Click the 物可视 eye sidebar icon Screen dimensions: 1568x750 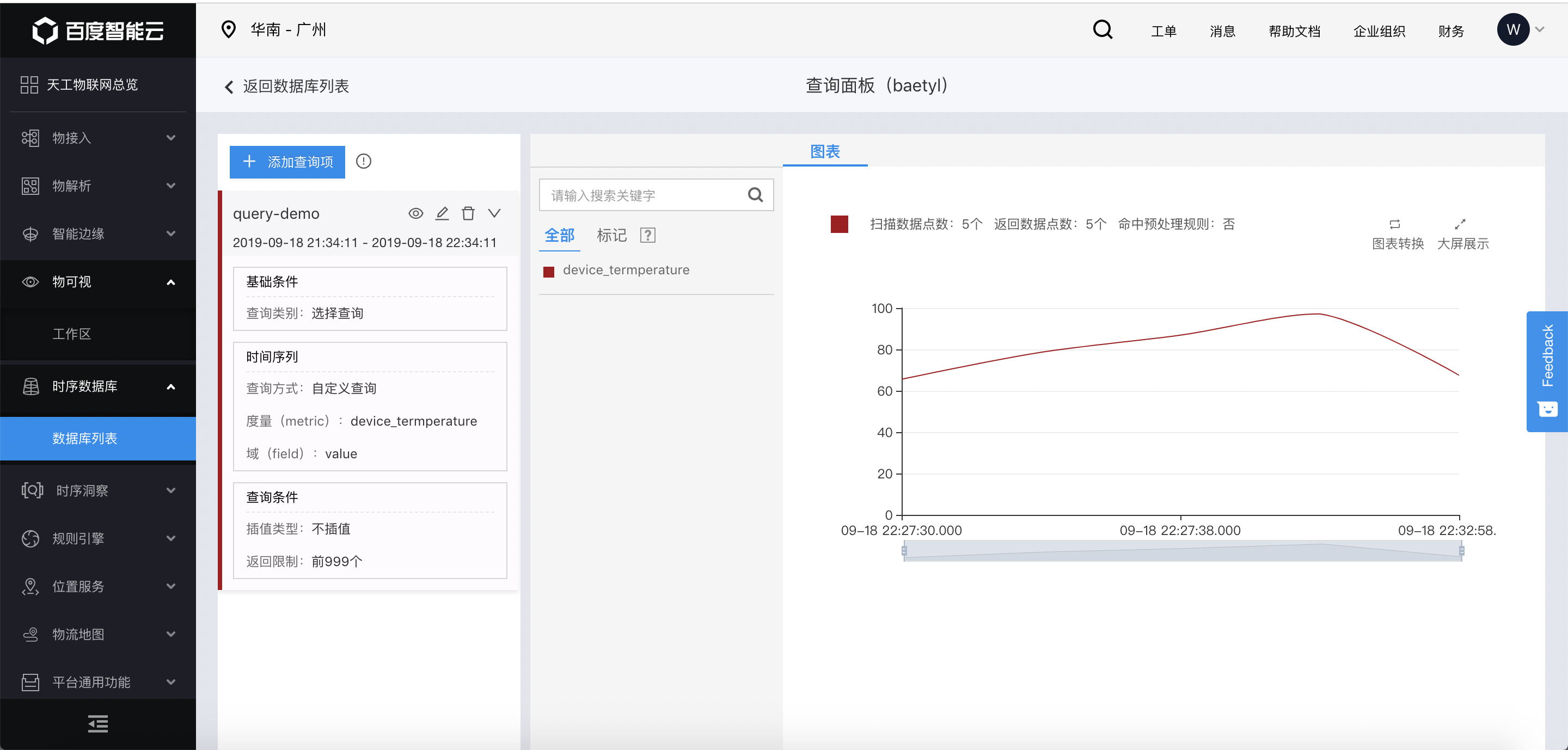coord(30,281)
